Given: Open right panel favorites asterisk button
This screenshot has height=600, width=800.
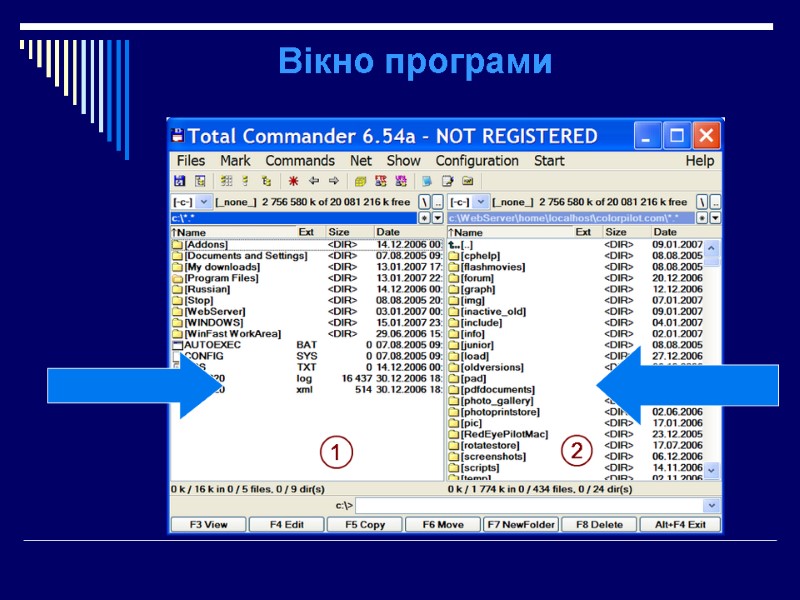Looking at the screenshot, I should pos(703,218).
